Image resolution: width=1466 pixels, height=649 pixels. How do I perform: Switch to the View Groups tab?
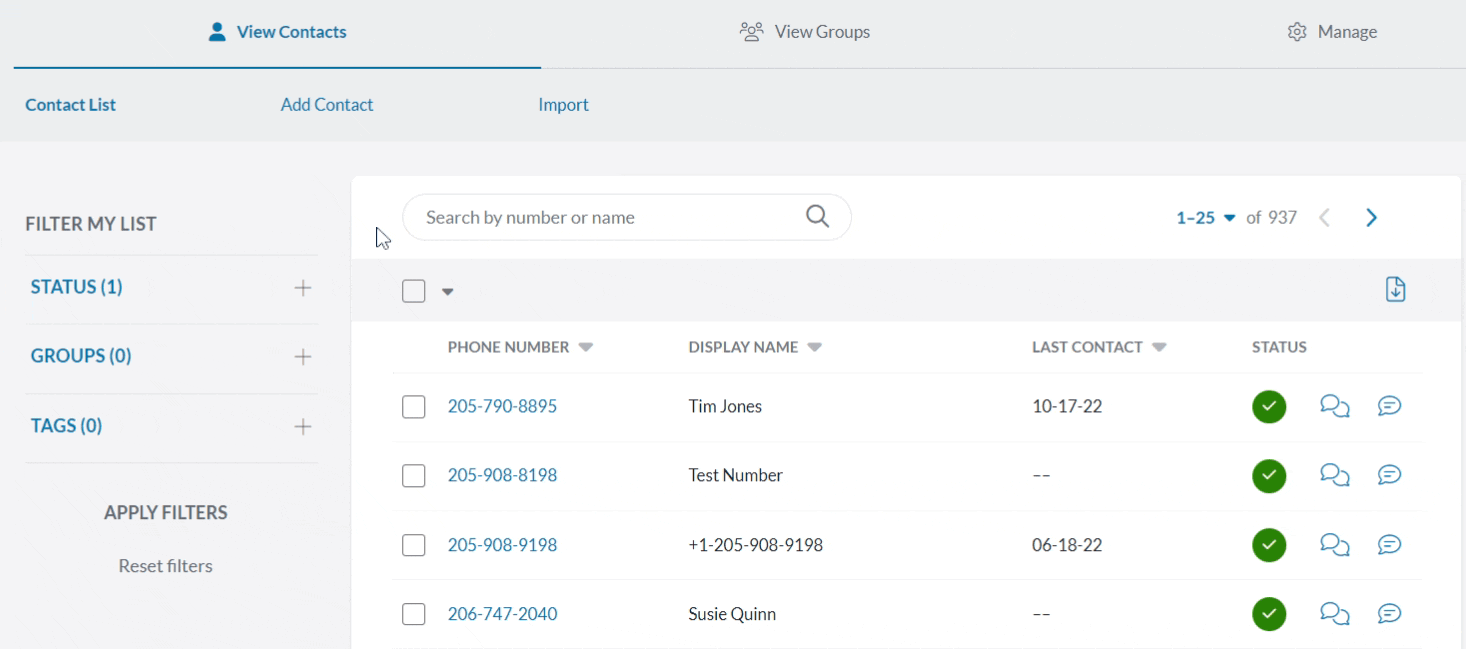click(805, 31)
